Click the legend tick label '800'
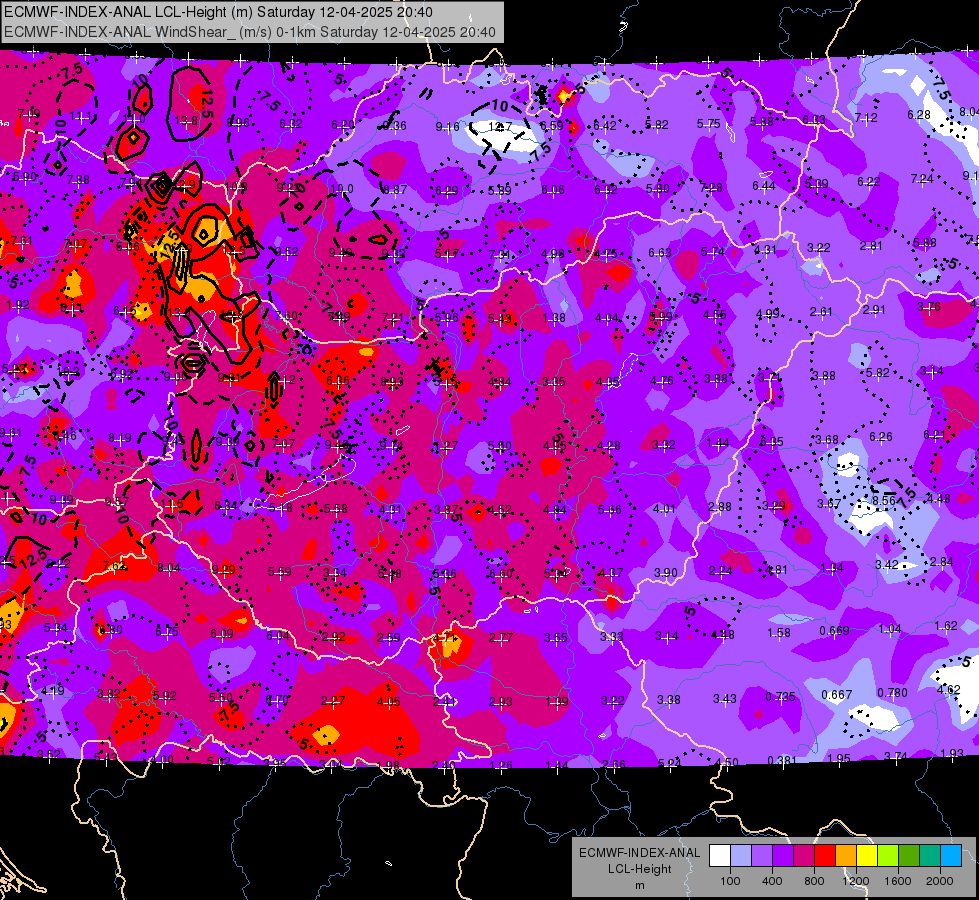This screenshot has width=979, height=900. (814, 881)
